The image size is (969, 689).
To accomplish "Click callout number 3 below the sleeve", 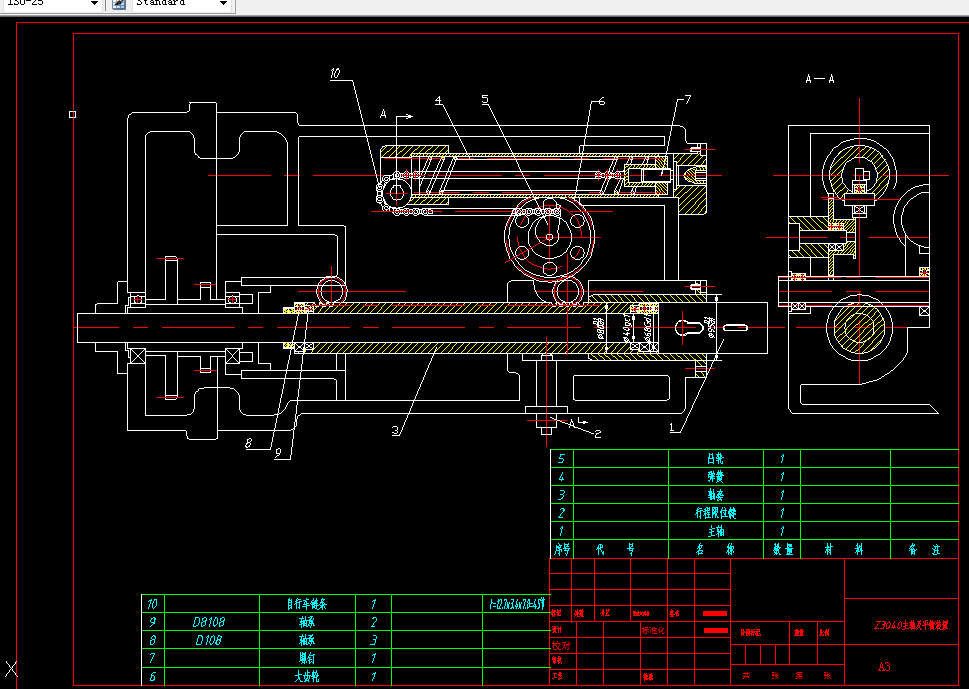I will coord(396,430).
